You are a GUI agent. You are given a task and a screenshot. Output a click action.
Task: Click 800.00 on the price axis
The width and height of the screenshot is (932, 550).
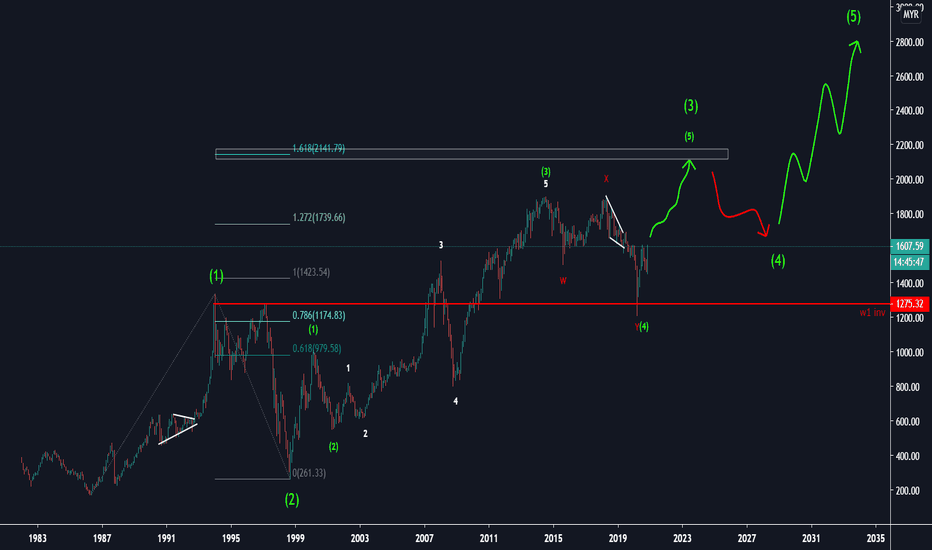point(910,387)
